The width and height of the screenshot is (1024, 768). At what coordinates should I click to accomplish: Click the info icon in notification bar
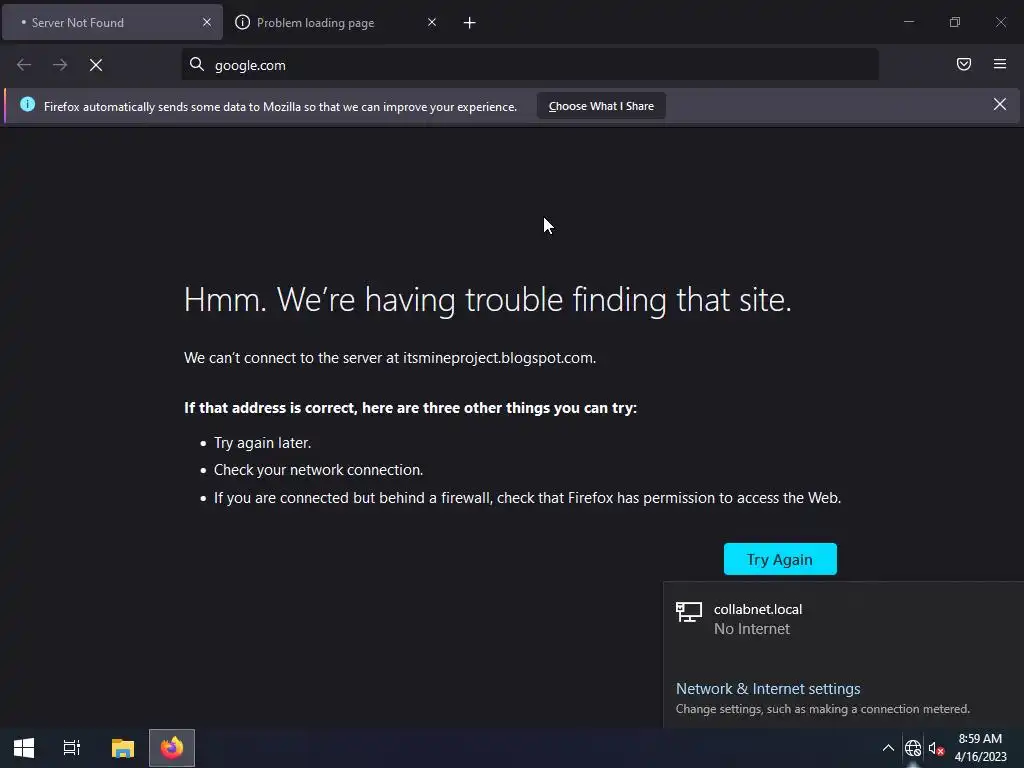point(27,104)
